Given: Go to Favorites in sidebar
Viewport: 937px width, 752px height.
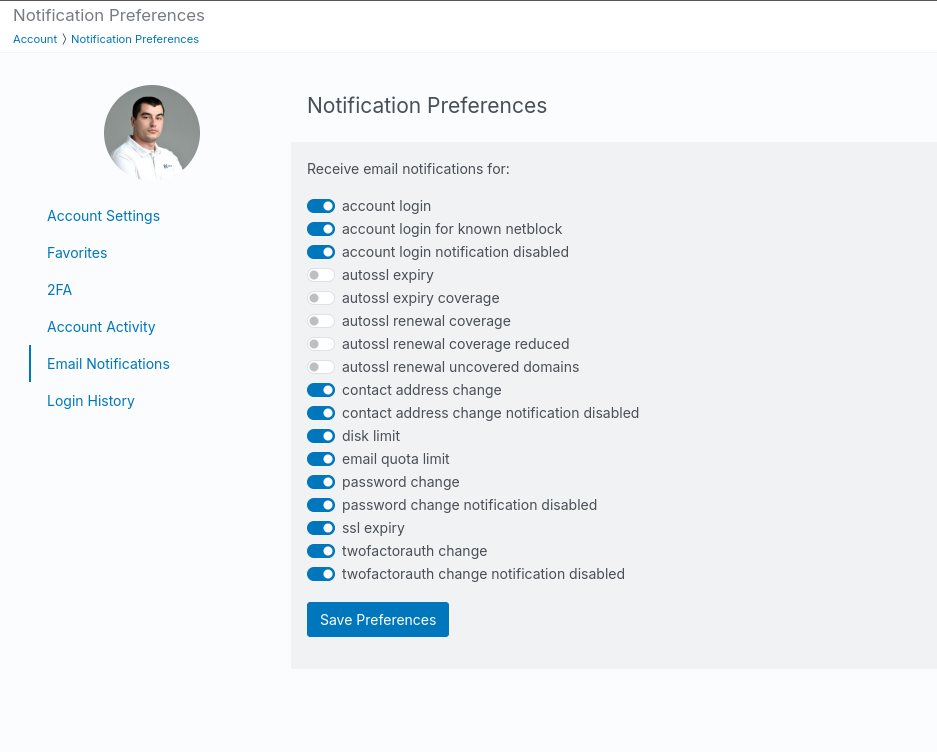Looking at the screenshot, I should pos(77,253).
